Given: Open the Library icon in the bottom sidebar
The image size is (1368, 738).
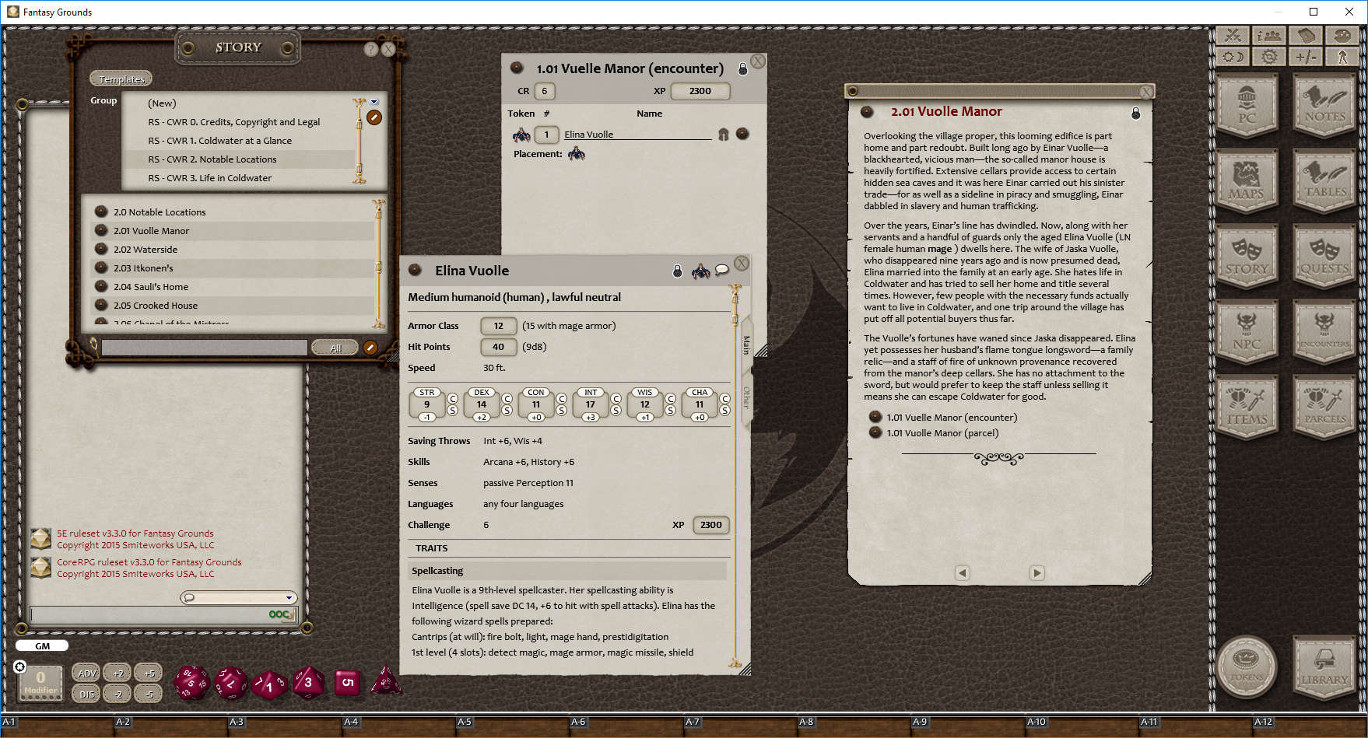Looking at the screenshot, I should [1322, 667].
